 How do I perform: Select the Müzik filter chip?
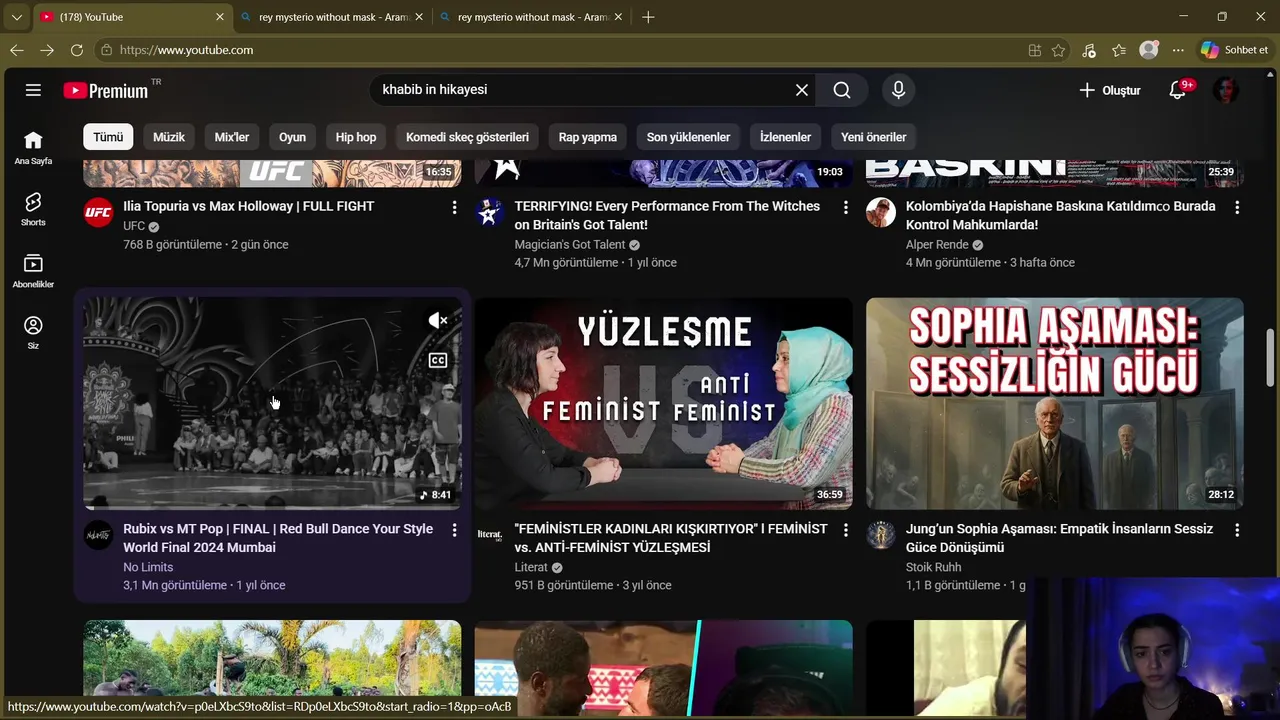point(168,137)
